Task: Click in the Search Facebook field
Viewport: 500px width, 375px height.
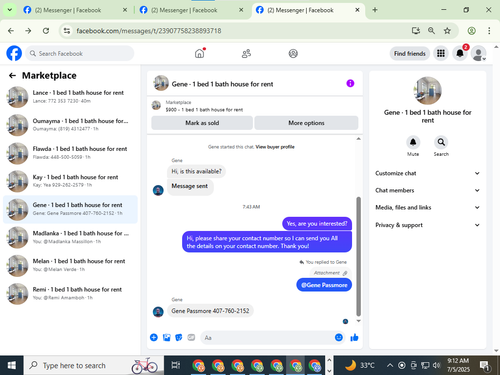Action: tap(80, 53)
